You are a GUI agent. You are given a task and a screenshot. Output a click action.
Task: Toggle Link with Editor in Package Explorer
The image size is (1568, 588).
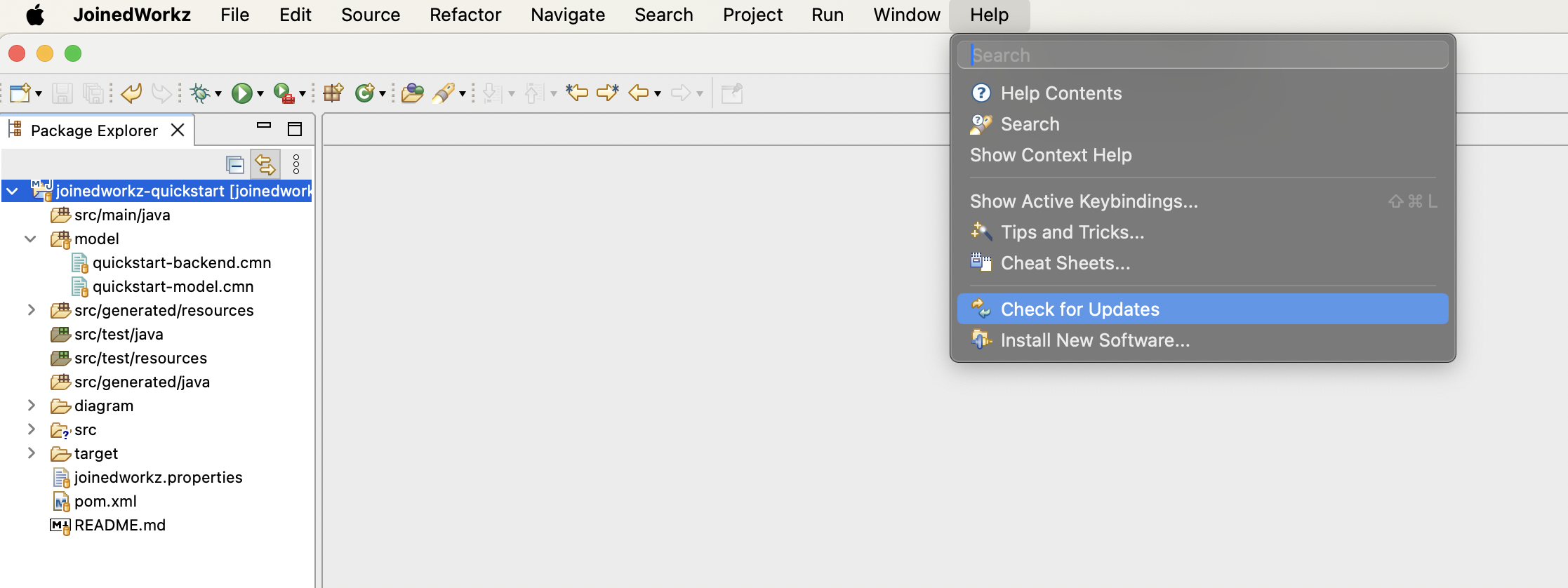pos(265,165)
